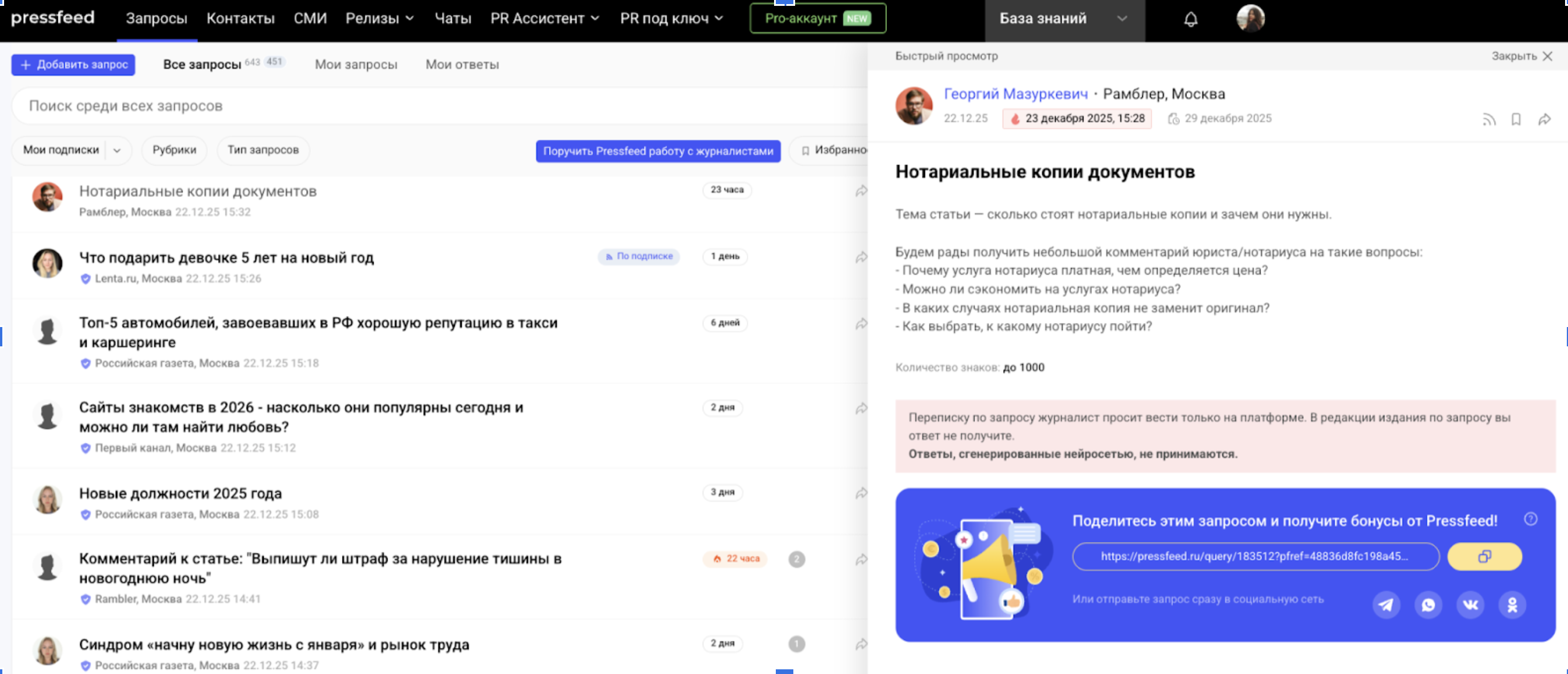Click the RSS subscribe icon in preview

tap(1489, 119)
